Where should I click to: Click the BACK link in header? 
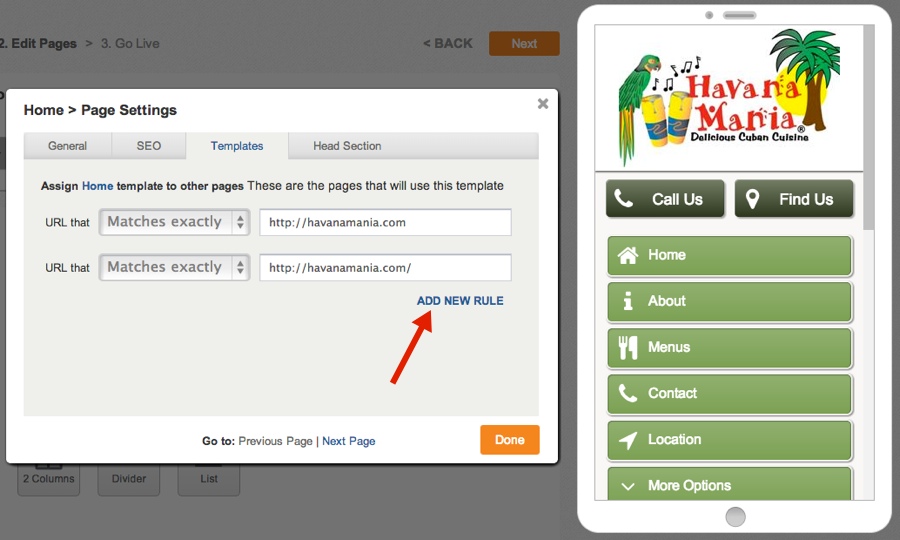click(x=448, y=44)
